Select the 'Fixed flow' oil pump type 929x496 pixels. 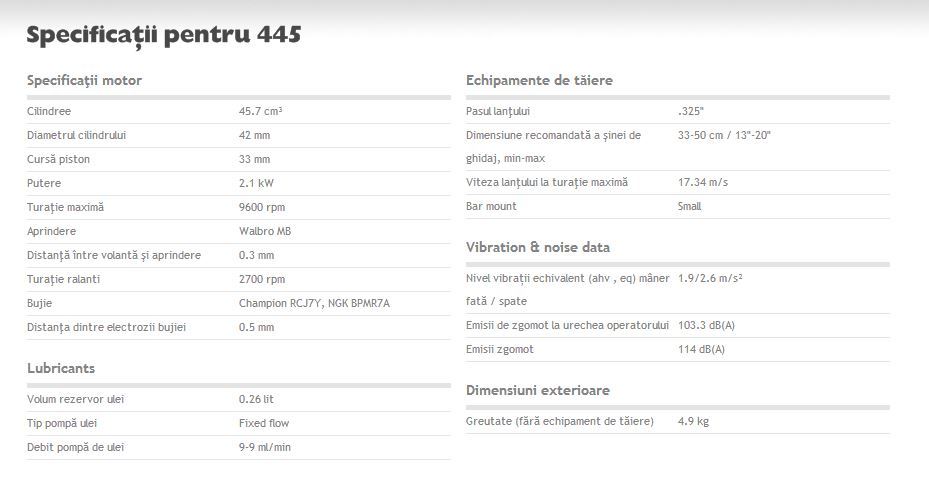[264, 423]
